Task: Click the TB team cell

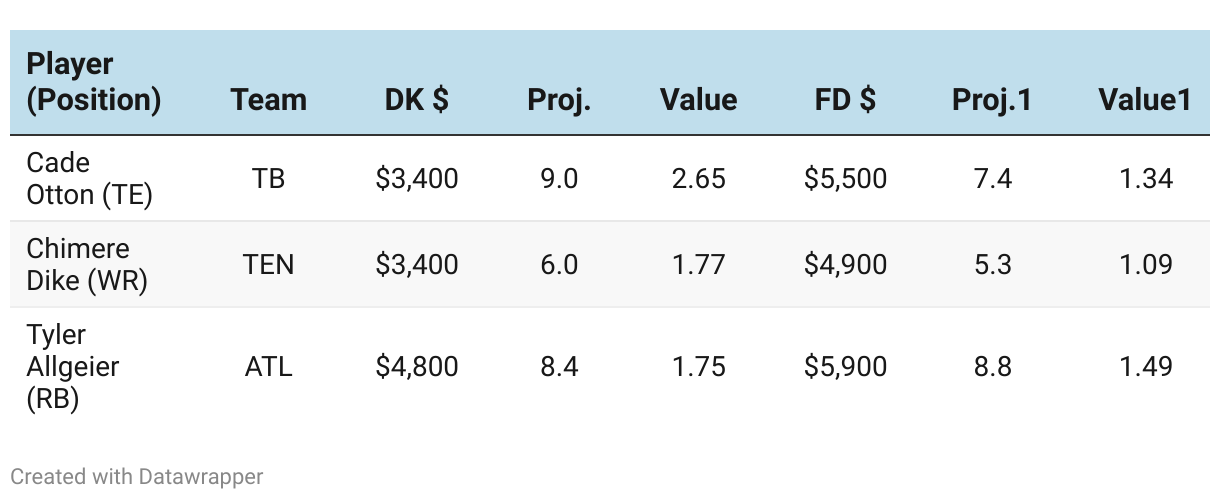Action: pyautogui.click(x=268, y=179)
